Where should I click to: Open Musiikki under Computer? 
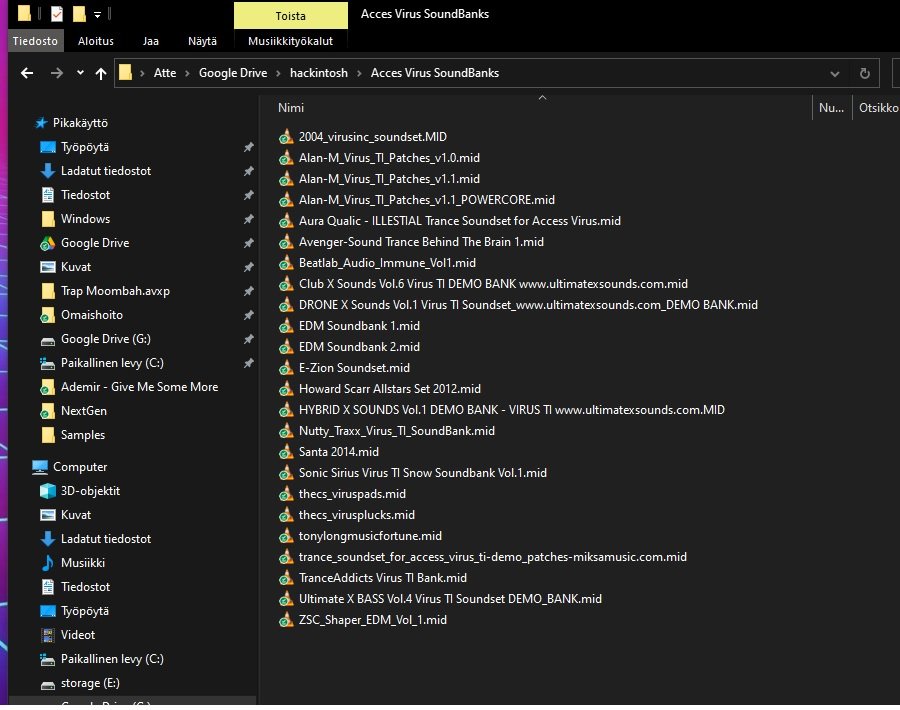83,563
